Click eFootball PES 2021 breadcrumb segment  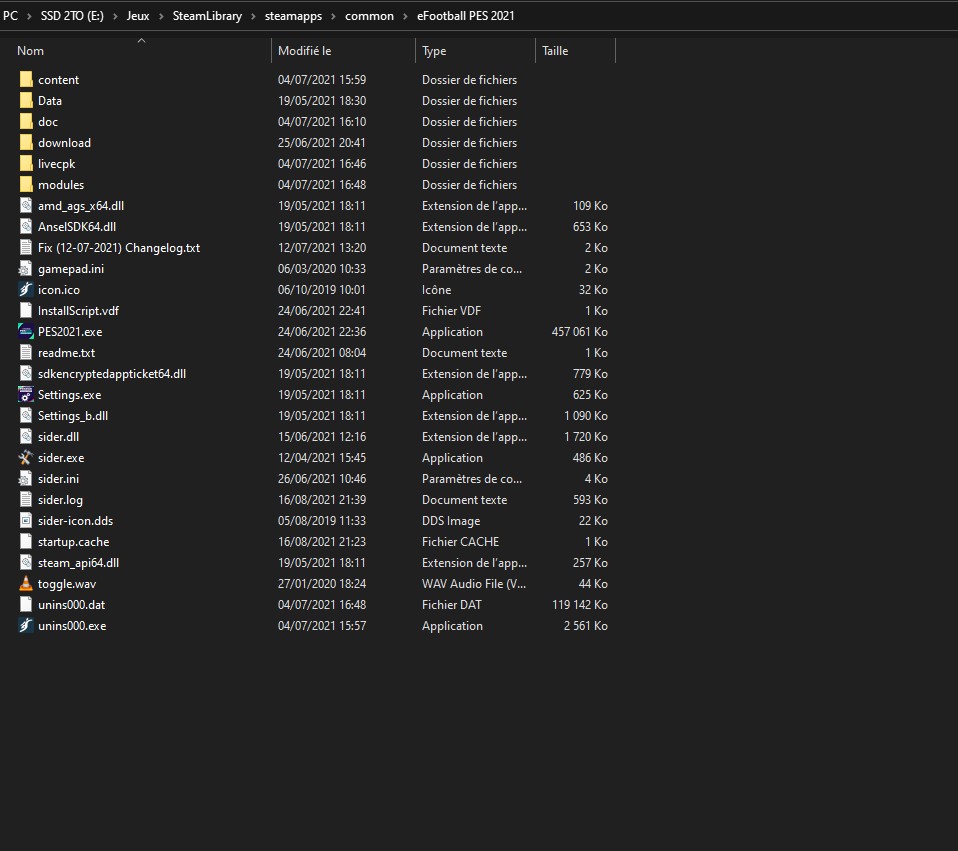tap(466, 16)
